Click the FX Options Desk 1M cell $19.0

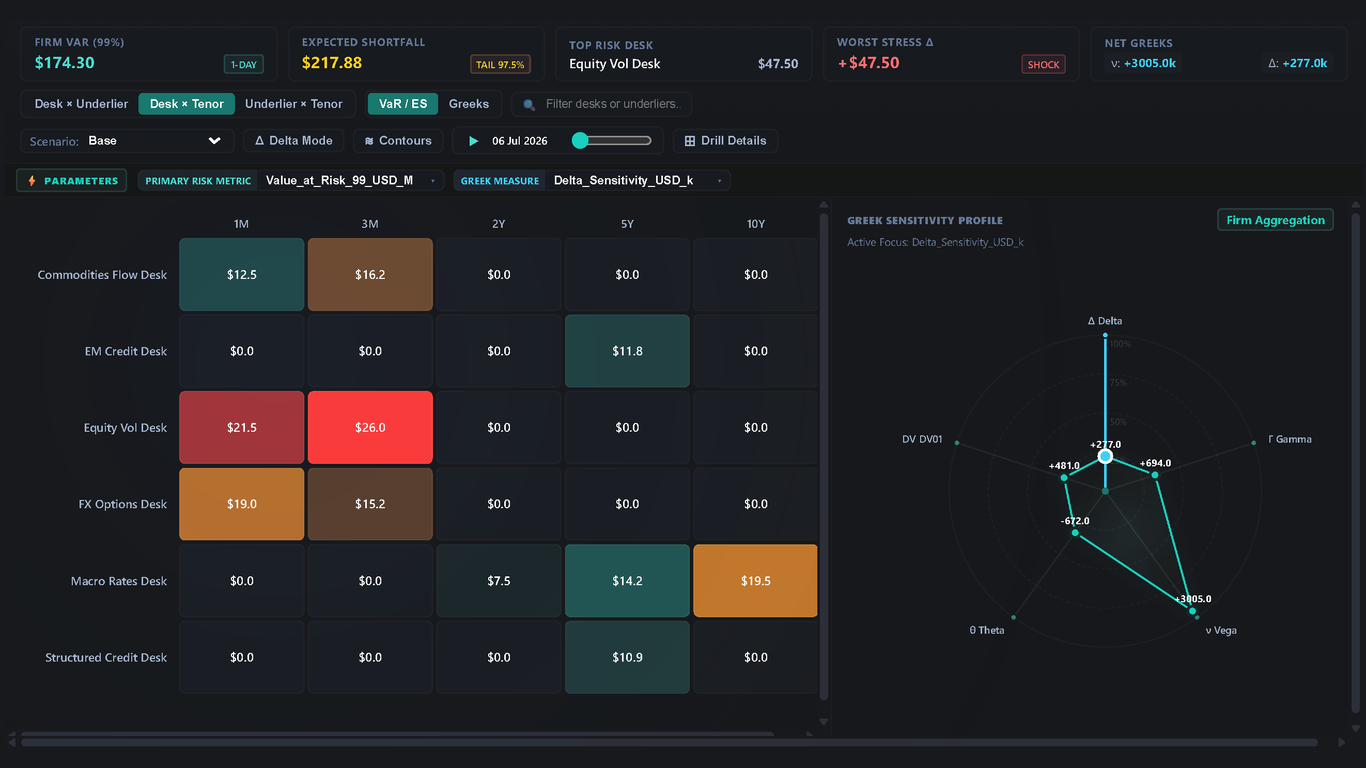pos(241,504)
